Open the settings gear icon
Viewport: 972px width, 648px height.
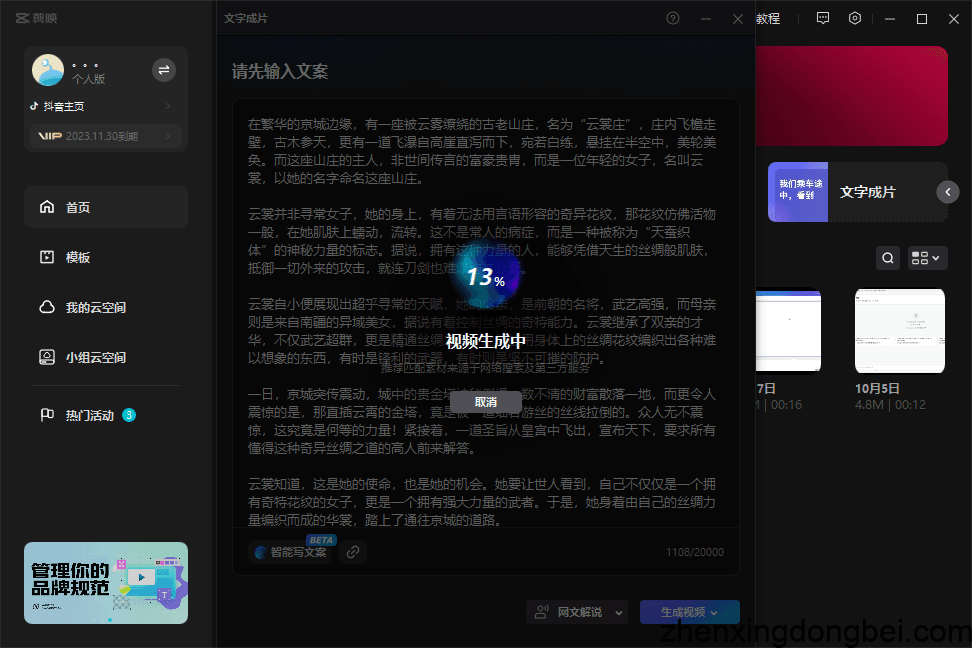[x=854, y=18]
